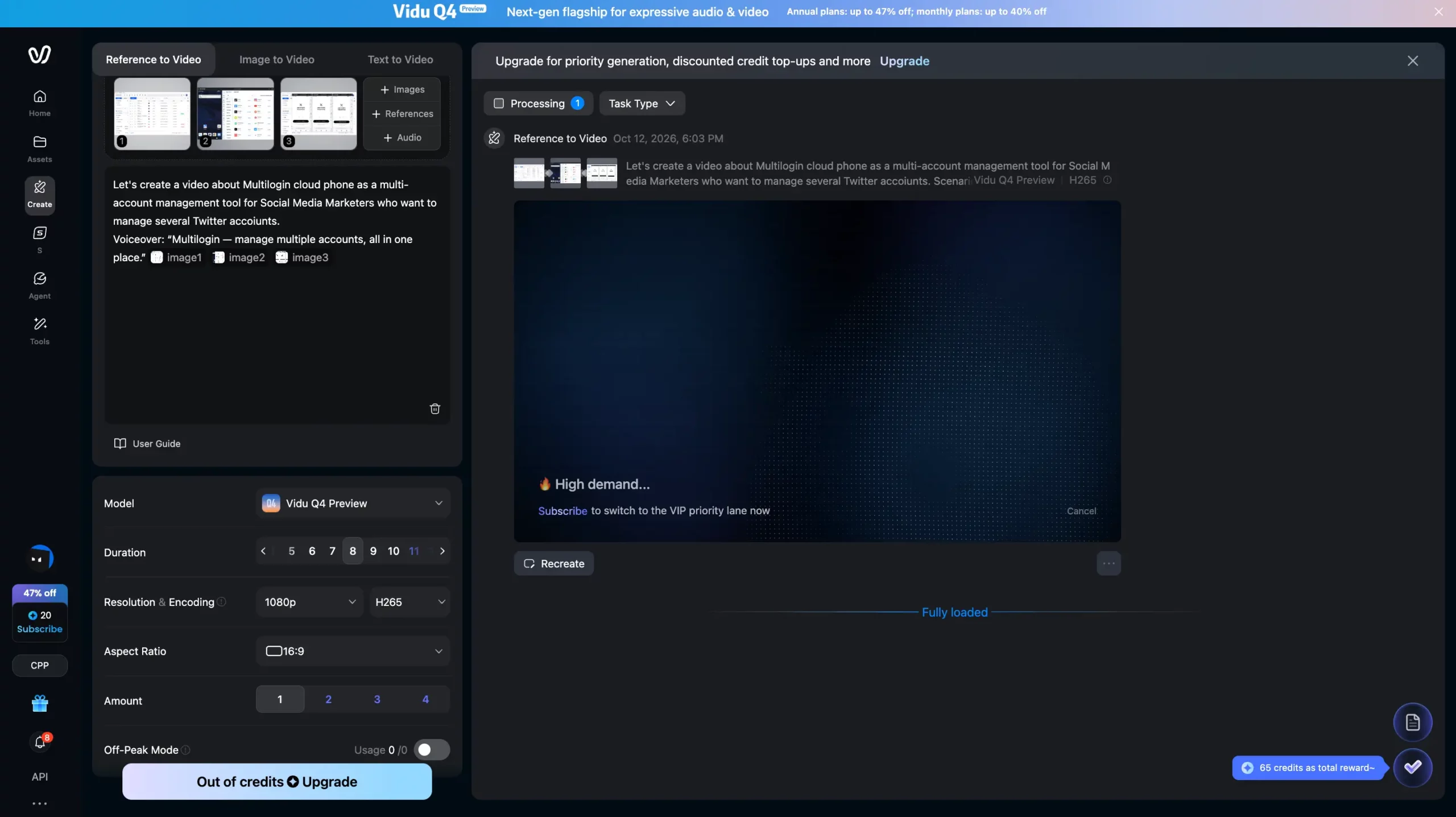Advance duration options with right arrow
1456x817 pixels.
442,551
